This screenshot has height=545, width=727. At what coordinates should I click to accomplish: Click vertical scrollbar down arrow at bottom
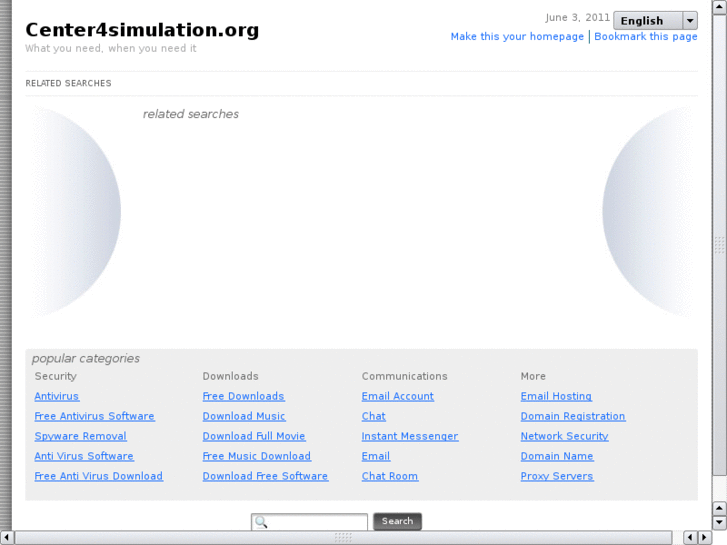point(719,523)
